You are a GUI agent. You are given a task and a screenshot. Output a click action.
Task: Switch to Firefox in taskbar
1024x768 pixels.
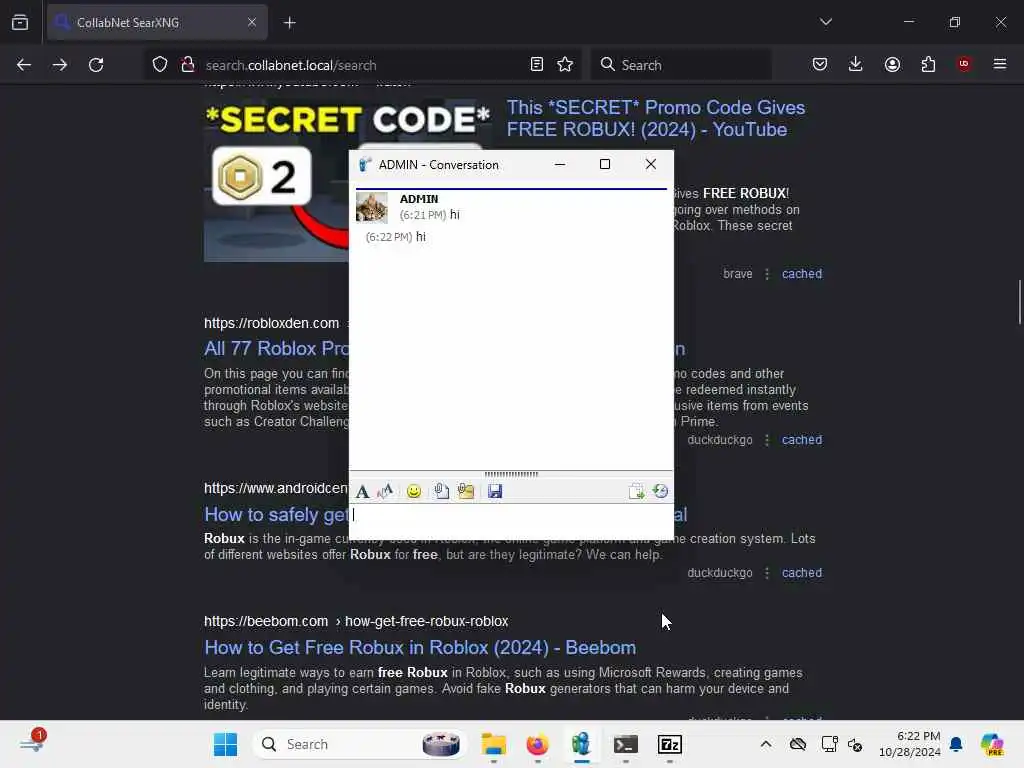(537, 744)
